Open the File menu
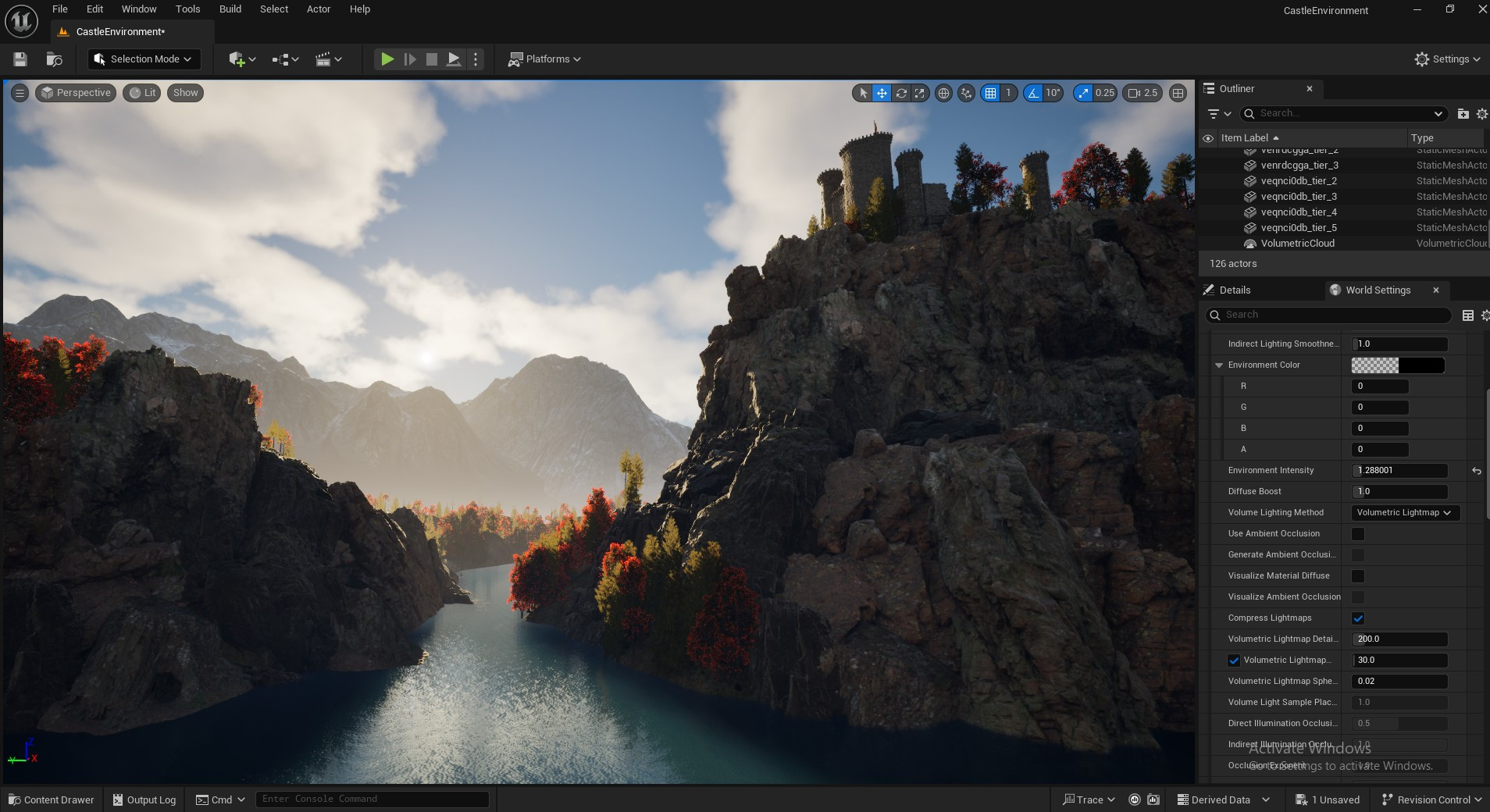 click(x=60, y=9)
